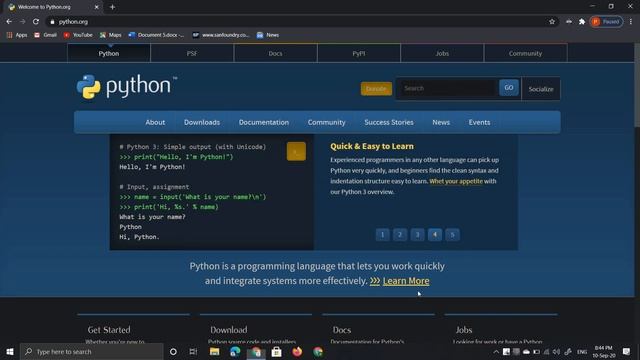
Task: Focus the site Search field
Action: pyautogui.click(x=448, y=88)
